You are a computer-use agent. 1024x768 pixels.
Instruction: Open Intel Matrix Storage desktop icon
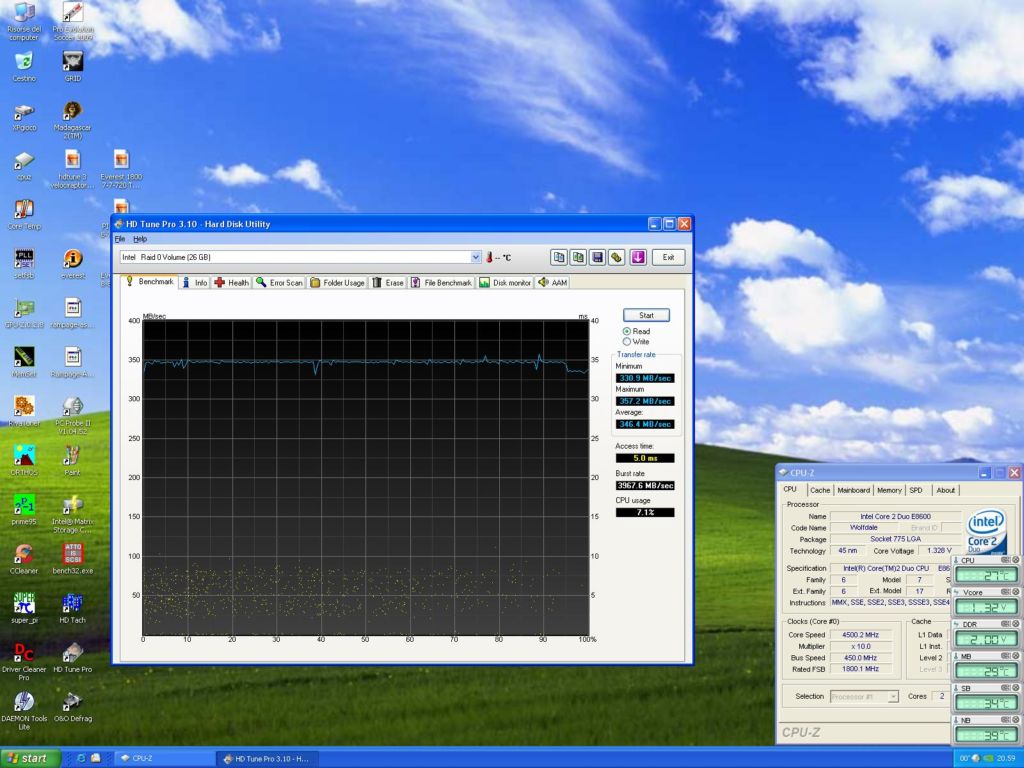tap(72, 514)
